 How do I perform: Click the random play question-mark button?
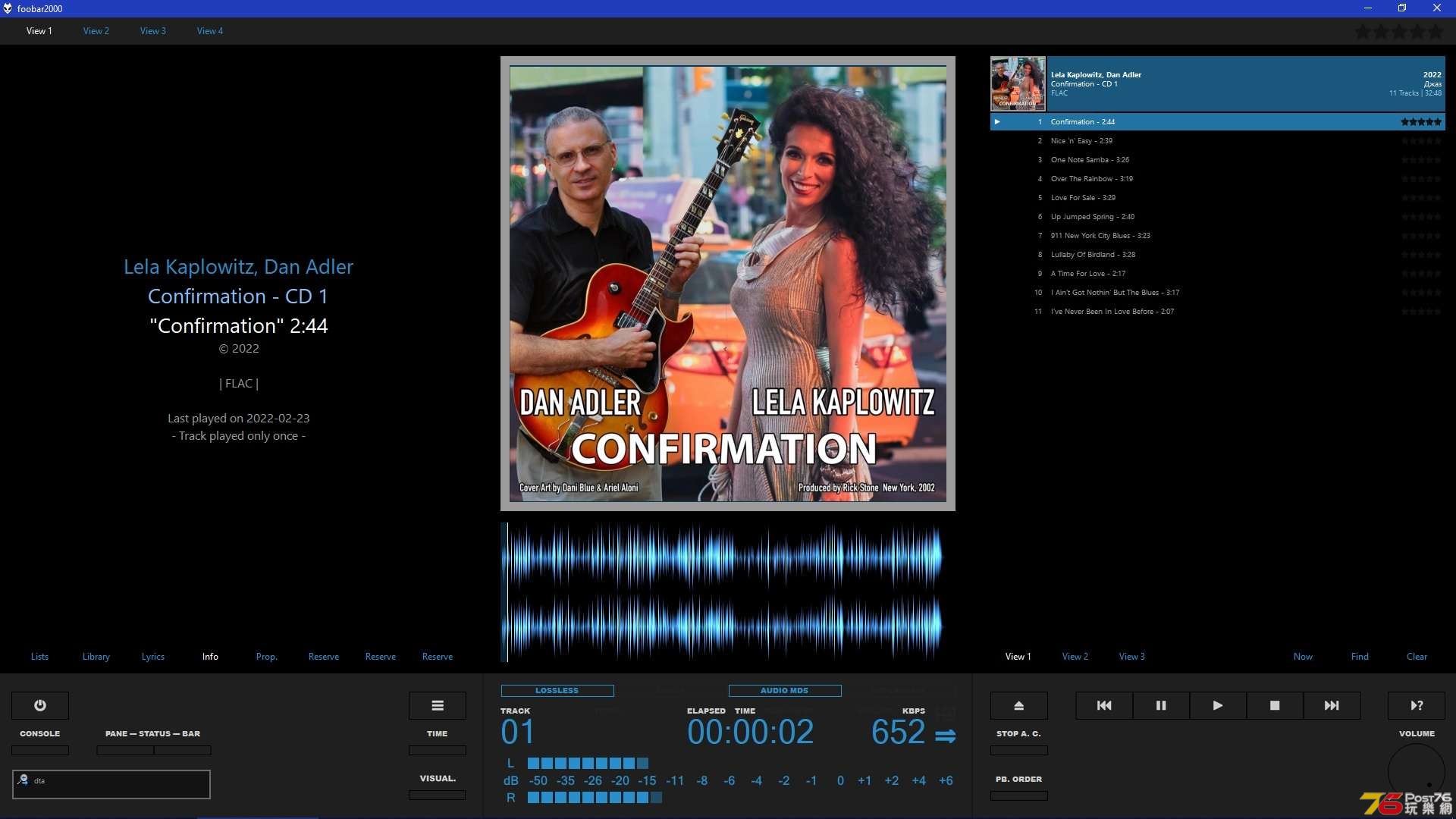[1417, 705]
